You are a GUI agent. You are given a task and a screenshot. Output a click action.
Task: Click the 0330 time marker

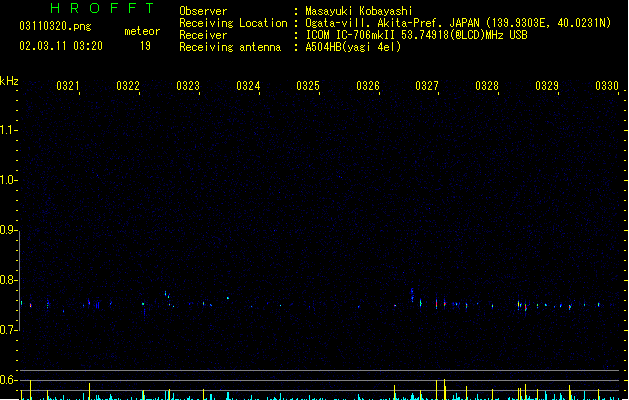tap(607, 86)
